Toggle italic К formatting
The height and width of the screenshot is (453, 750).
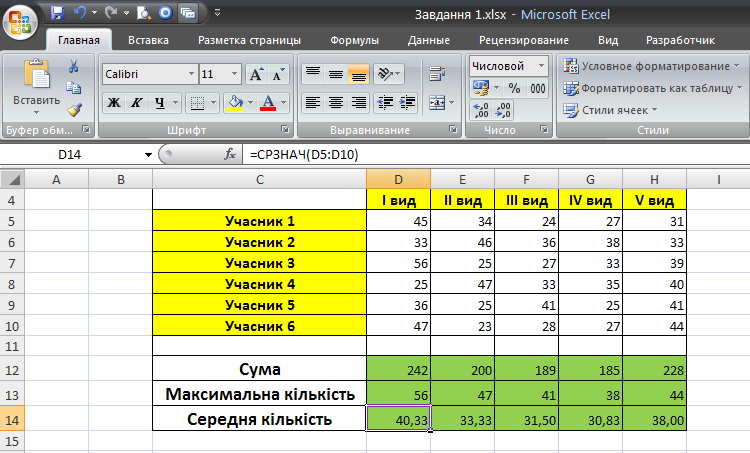136,102
